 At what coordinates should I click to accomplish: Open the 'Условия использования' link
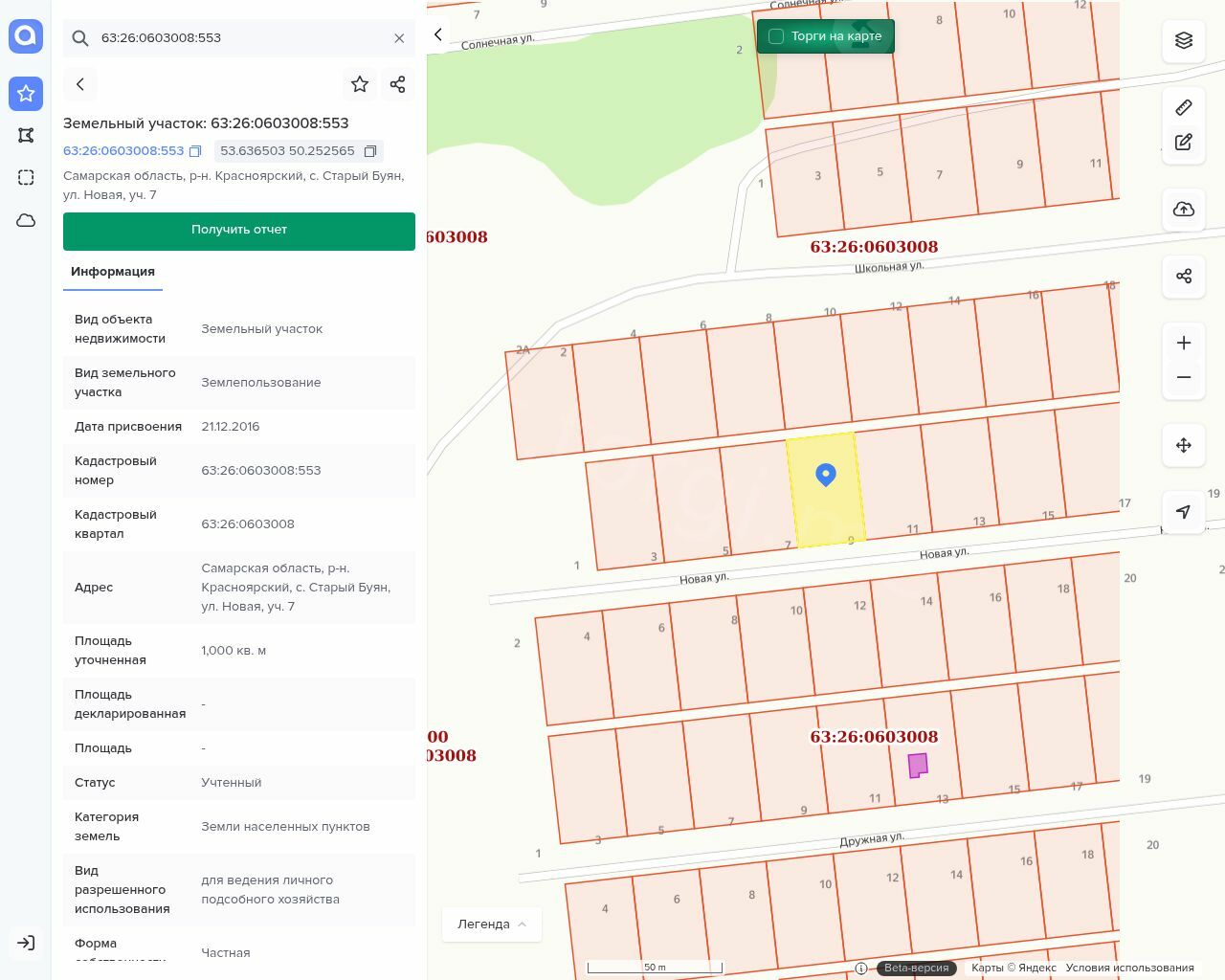click(1129, 968)
